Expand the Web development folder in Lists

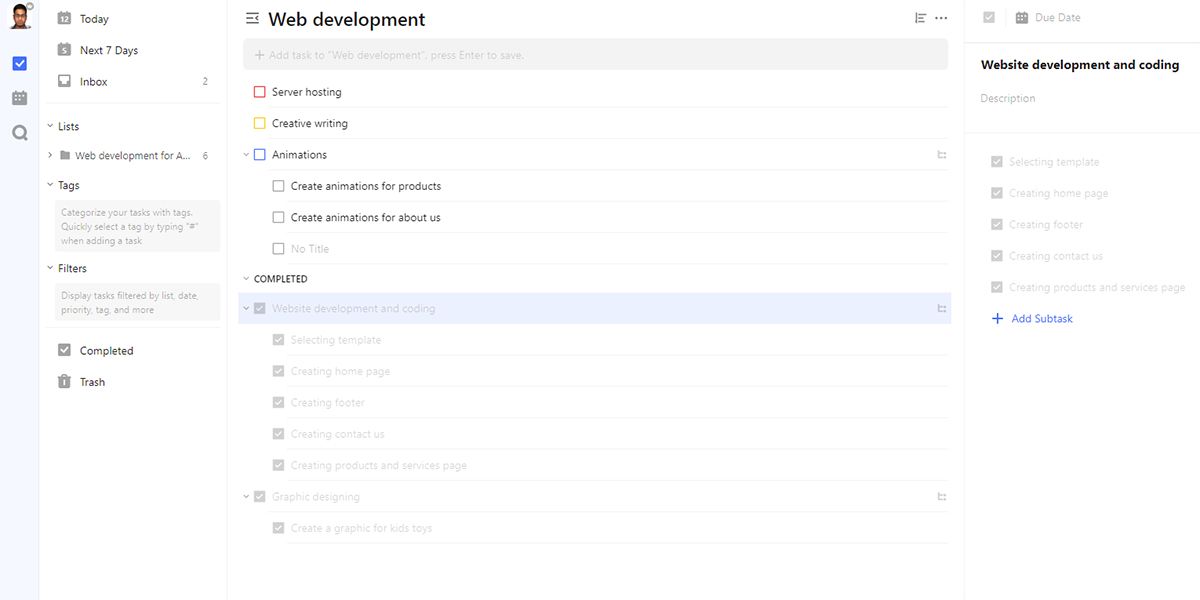click(51, 156)
